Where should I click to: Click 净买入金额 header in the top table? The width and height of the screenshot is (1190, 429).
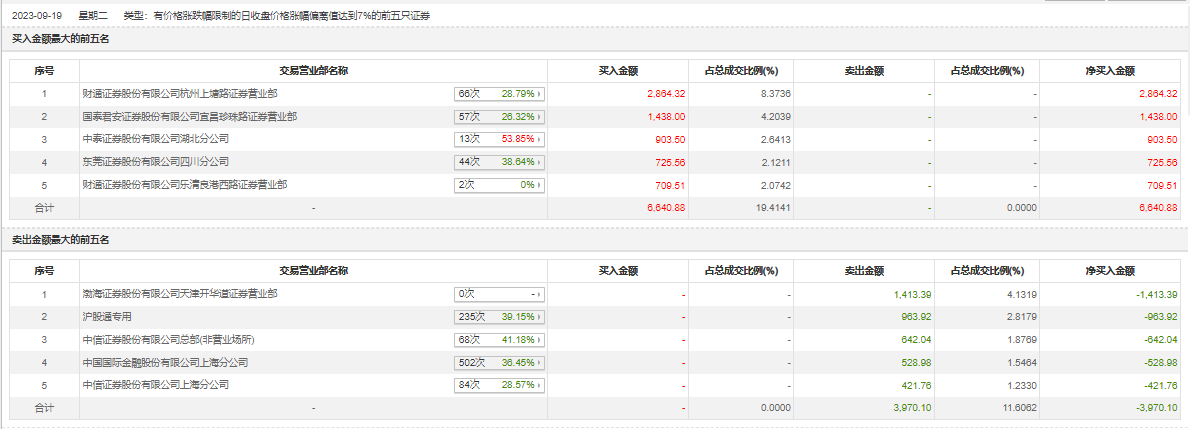(x=1110, y=71)
